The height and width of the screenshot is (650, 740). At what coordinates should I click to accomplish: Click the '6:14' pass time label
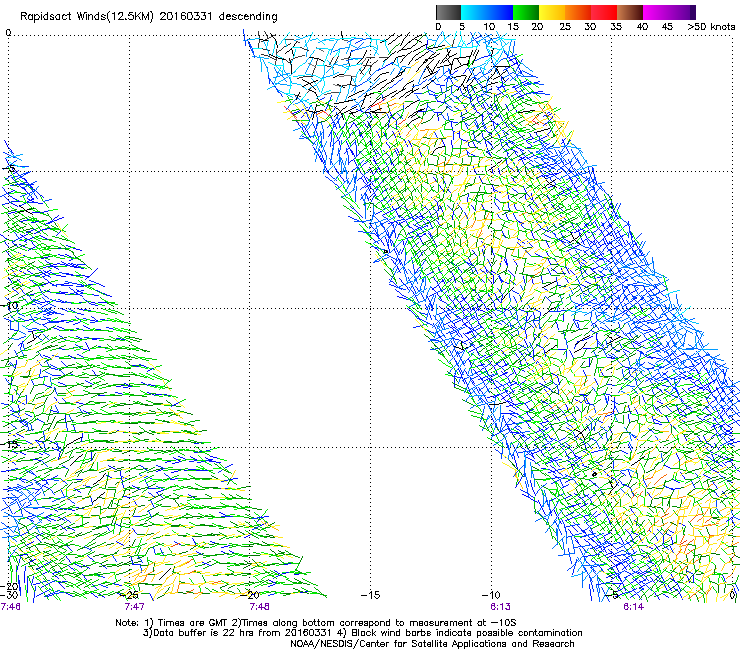pos(633,607)
